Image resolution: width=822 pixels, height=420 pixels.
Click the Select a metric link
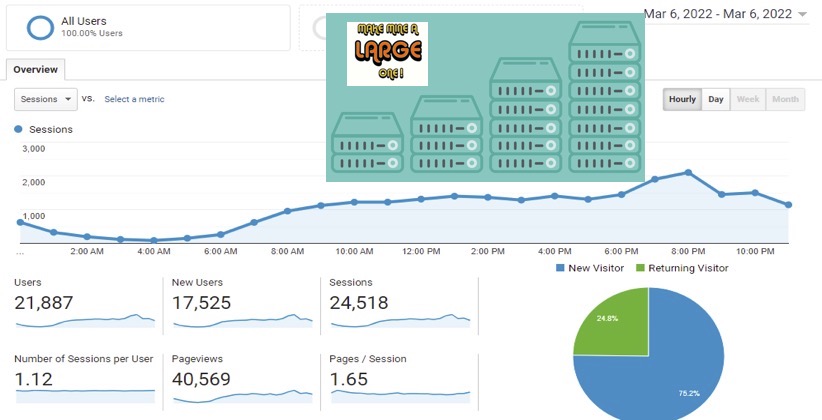(134, 99)
